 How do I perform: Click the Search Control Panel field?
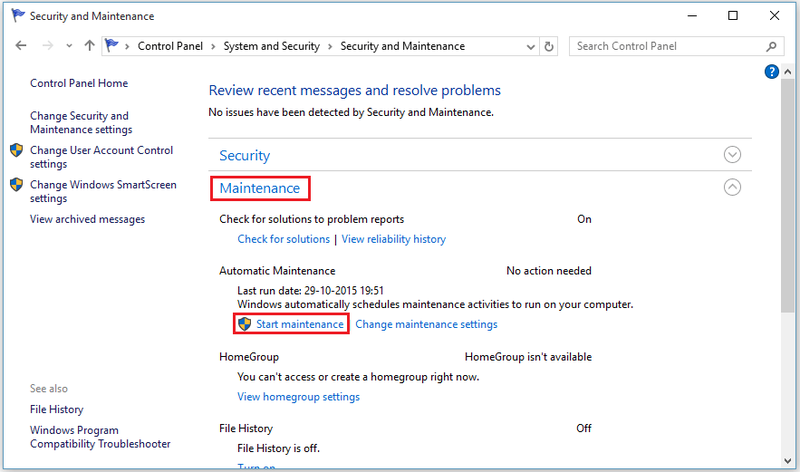click(x=677, y=46)
